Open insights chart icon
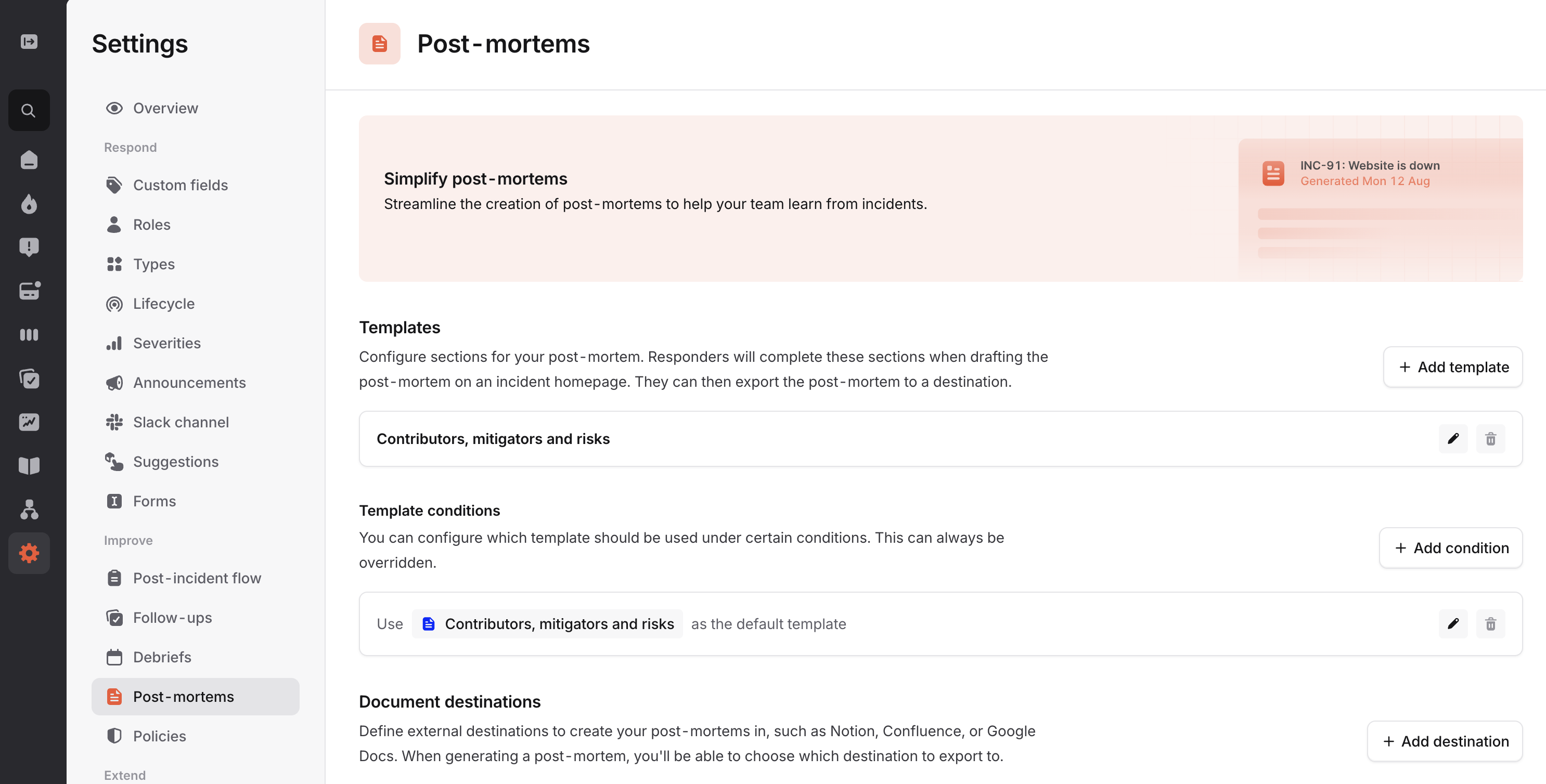Image resolution: width=1546 pixels, height=784 pixels. pos(28,422)
